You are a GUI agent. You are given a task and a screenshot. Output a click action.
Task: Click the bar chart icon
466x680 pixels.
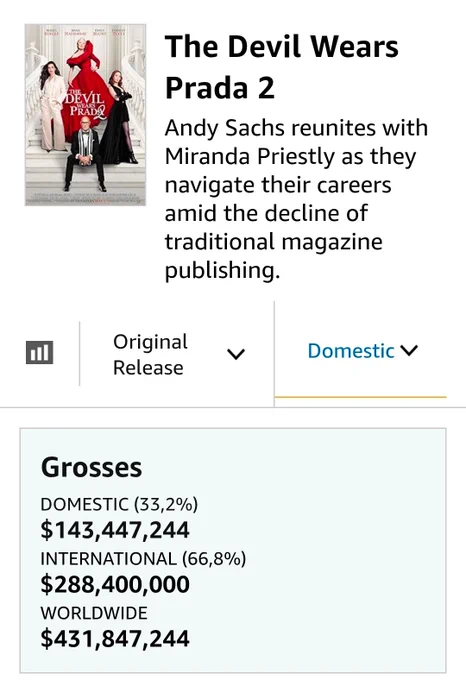[x=39, y=352]
